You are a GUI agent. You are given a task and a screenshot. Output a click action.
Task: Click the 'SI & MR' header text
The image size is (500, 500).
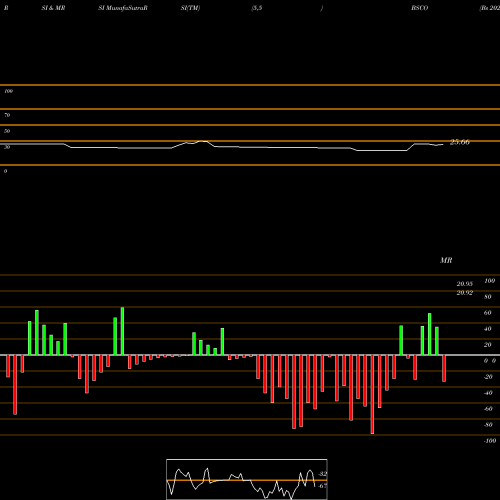tap(53, 8)
